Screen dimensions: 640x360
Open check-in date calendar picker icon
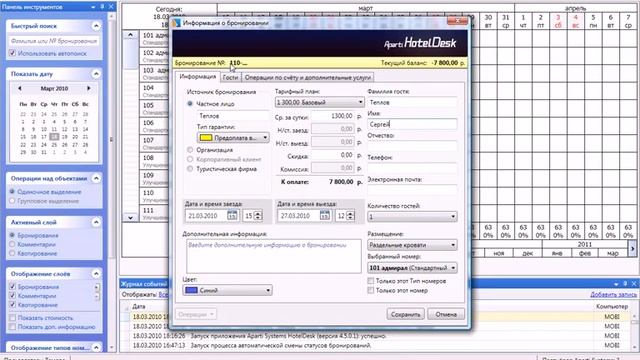point(232,216)
